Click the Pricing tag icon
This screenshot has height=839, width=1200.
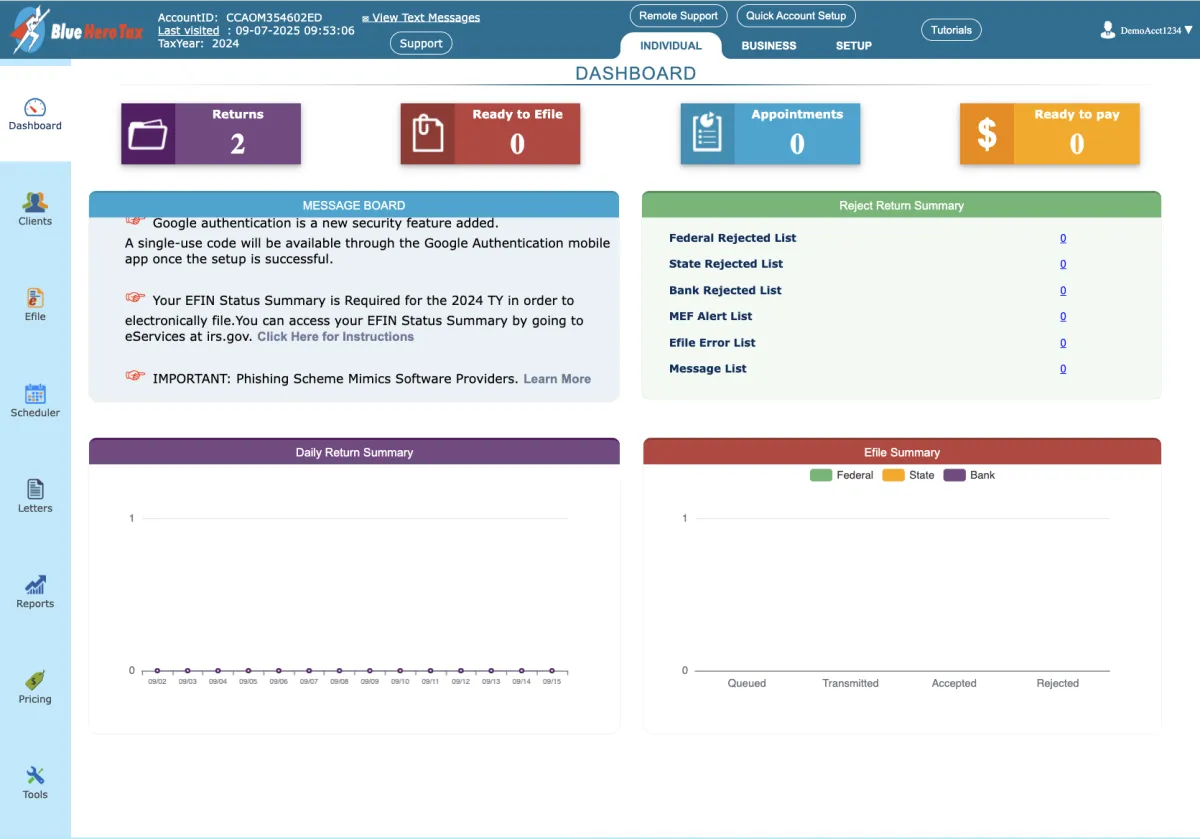35,680
